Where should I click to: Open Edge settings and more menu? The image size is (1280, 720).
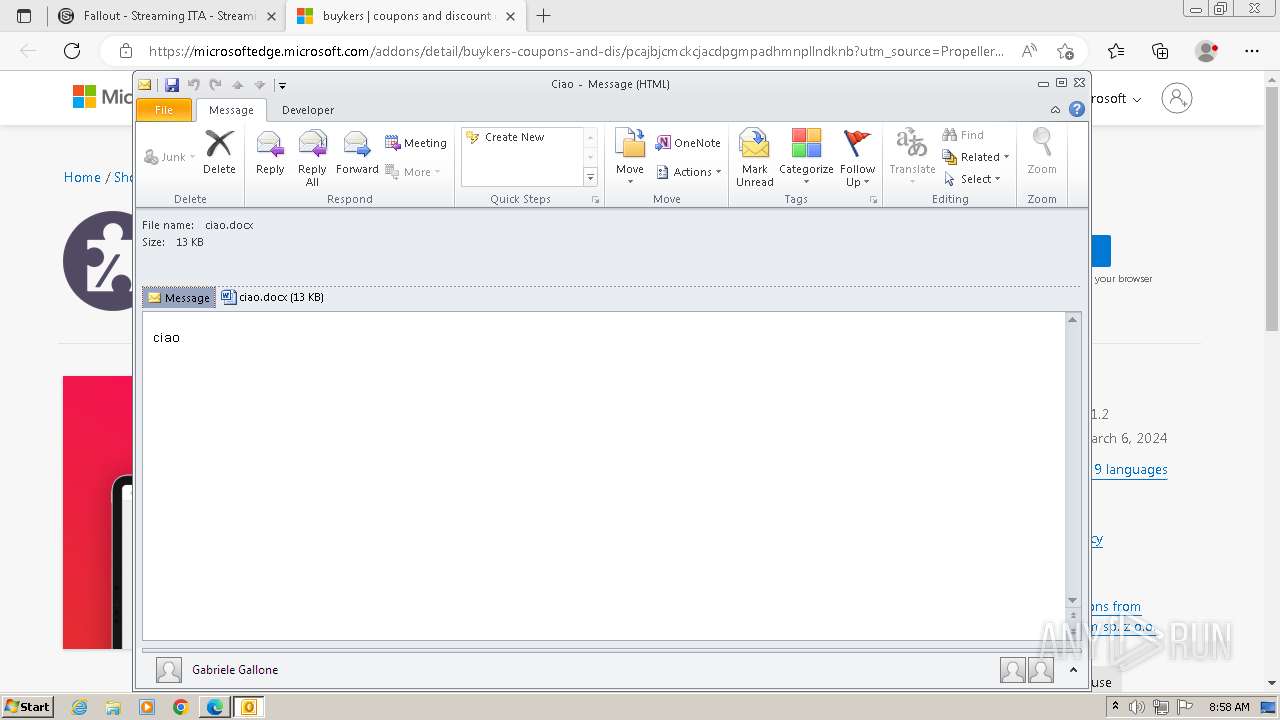(1252, 51)
